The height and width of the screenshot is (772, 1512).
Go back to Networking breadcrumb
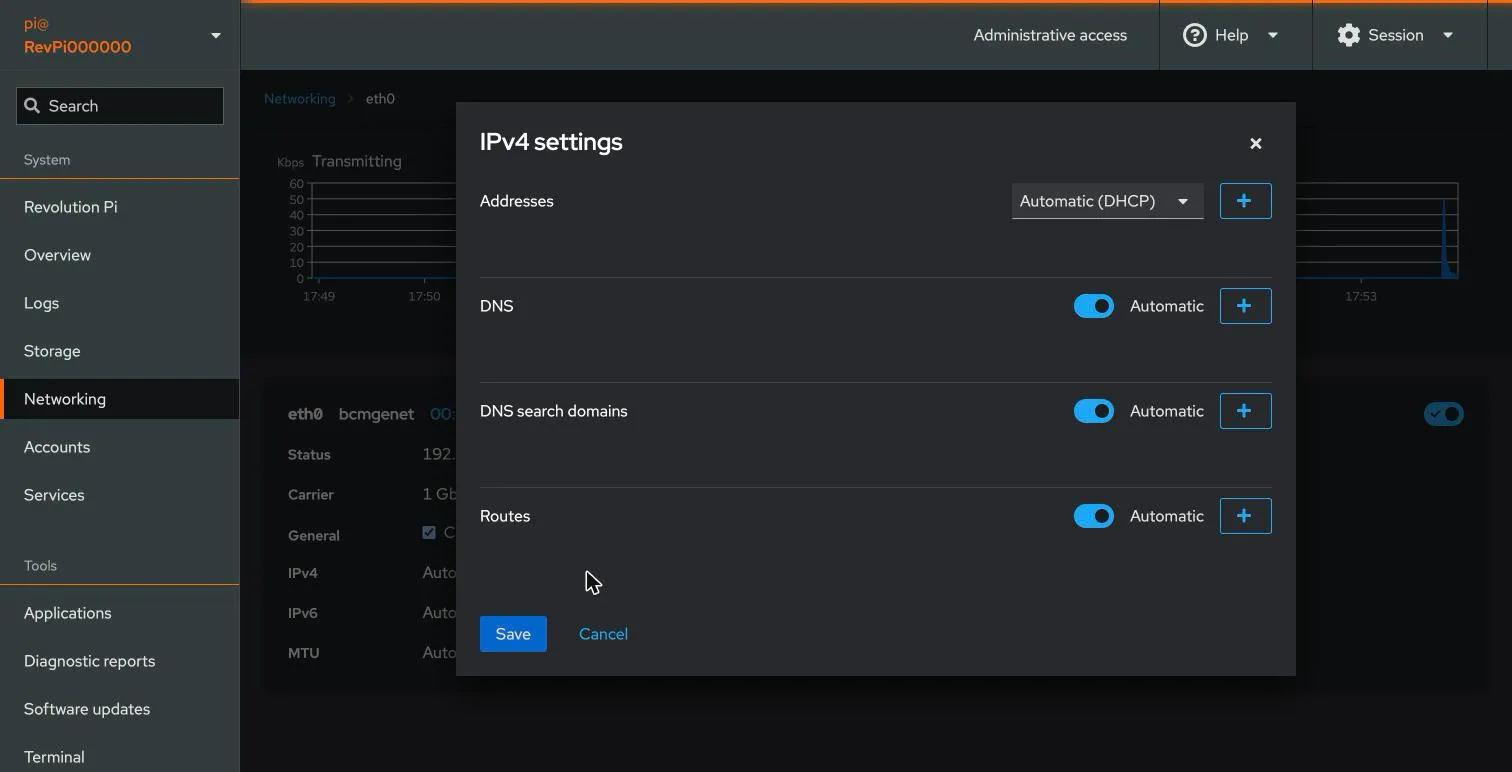(x=300, y=99)
